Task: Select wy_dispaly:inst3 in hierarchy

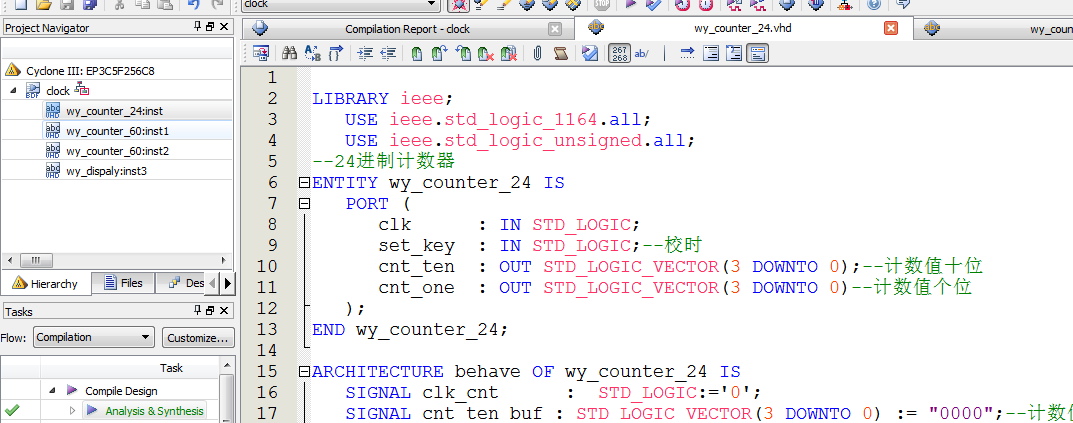Action: pos(106,171)
